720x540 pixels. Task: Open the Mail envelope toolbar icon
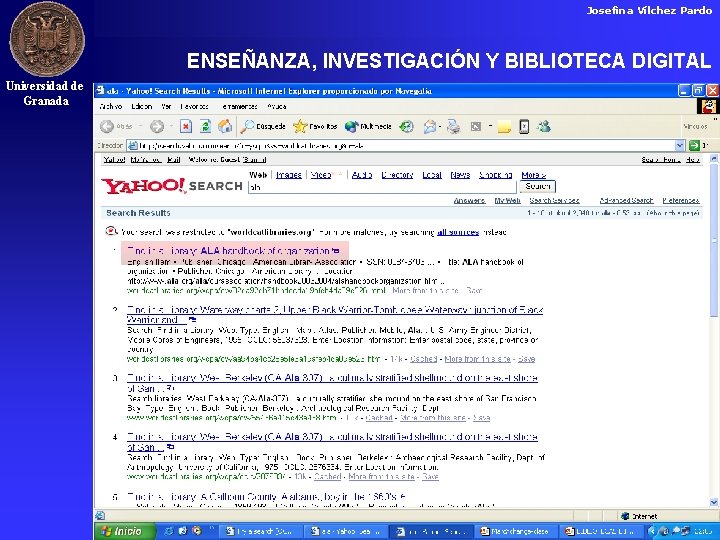coord(430,126)
